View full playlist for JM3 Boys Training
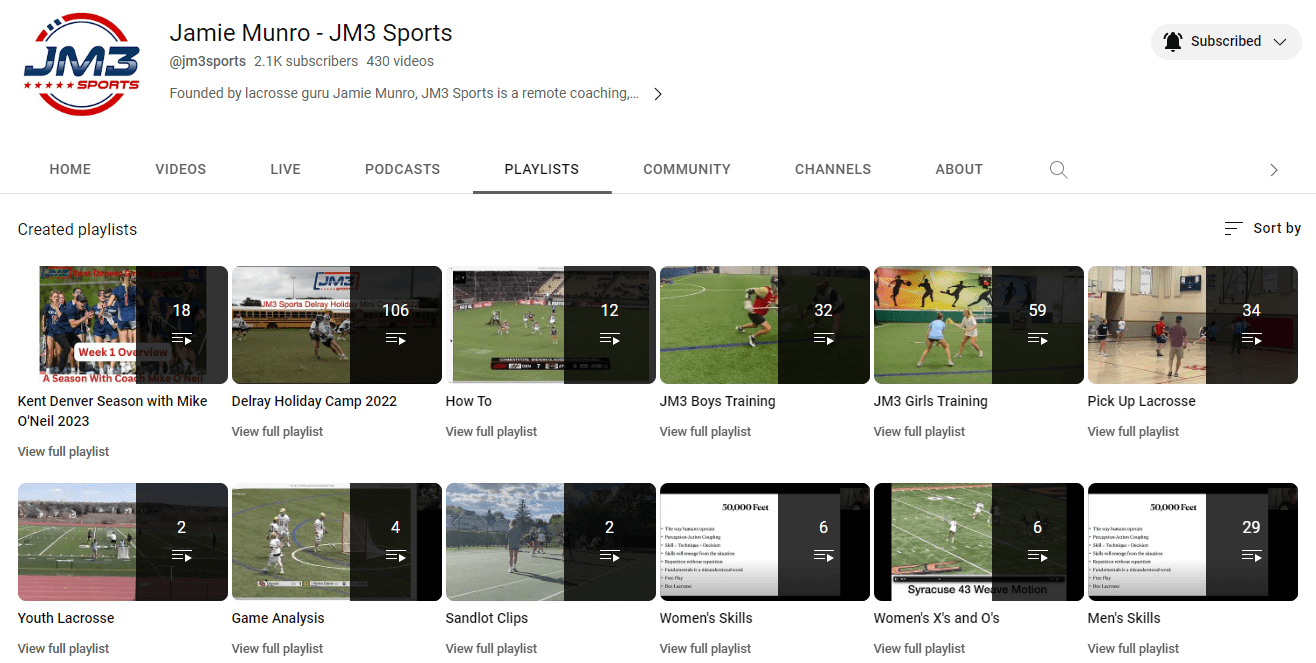 click(705, 431)
